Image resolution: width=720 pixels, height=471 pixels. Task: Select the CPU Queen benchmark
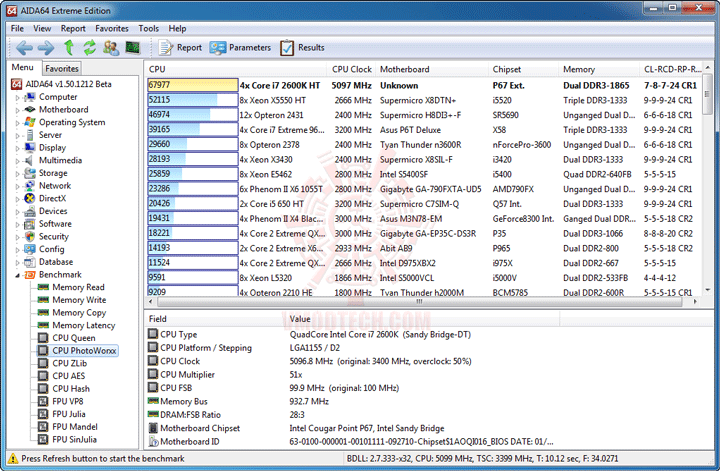(74, 338)
